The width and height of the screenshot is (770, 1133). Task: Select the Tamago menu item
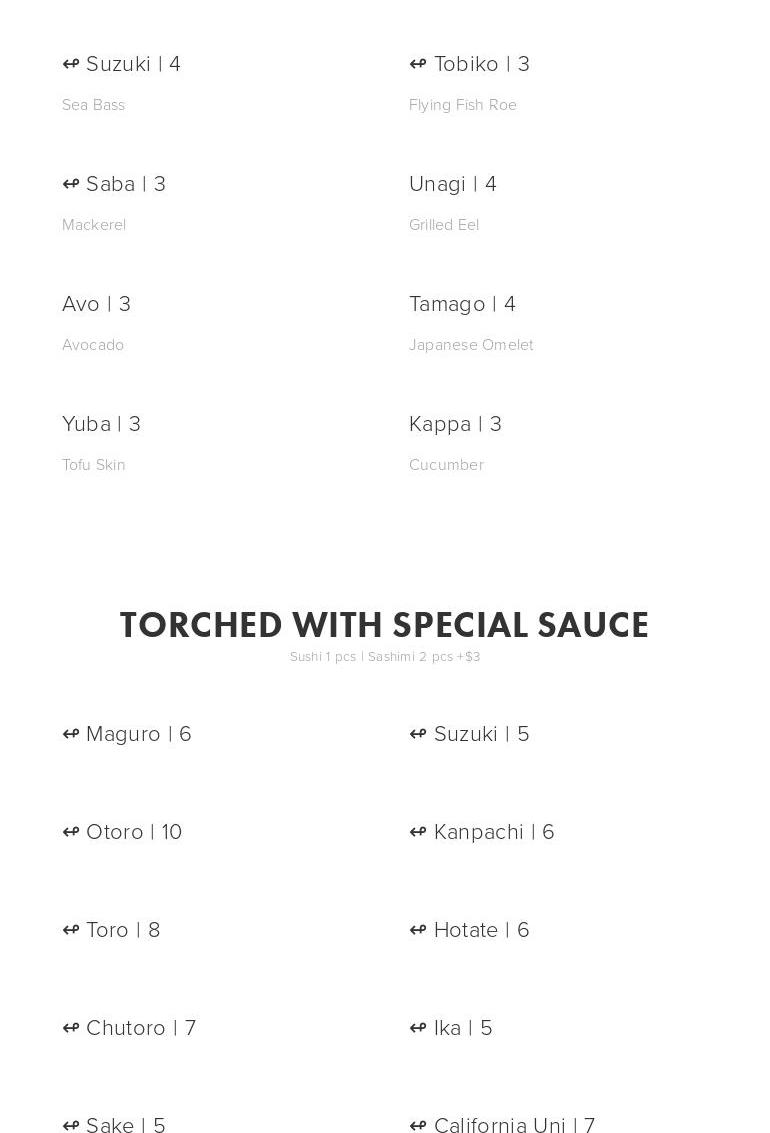click(x=462, y=304)
